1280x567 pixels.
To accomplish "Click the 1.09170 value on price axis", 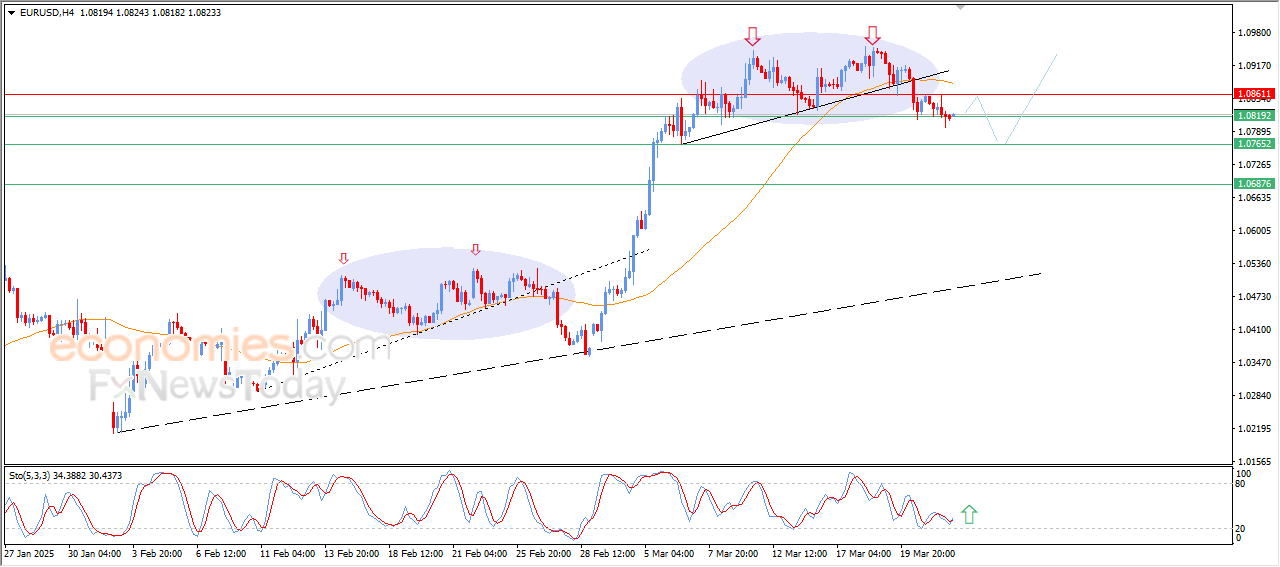I will (x=1256, y=66).
